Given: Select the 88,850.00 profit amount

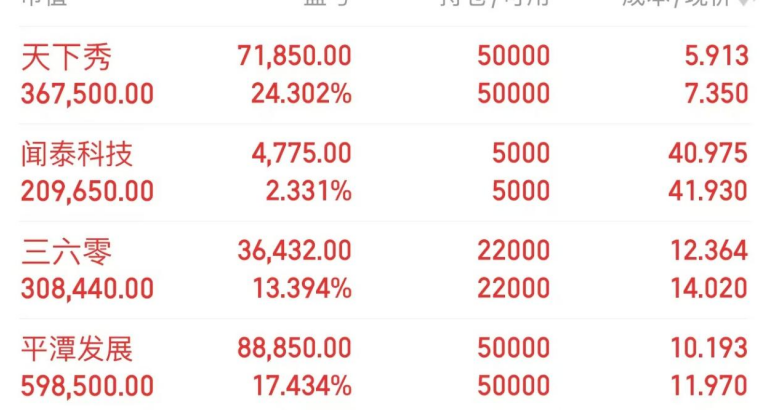Looking at the screenshot, I should coord(294,348).
